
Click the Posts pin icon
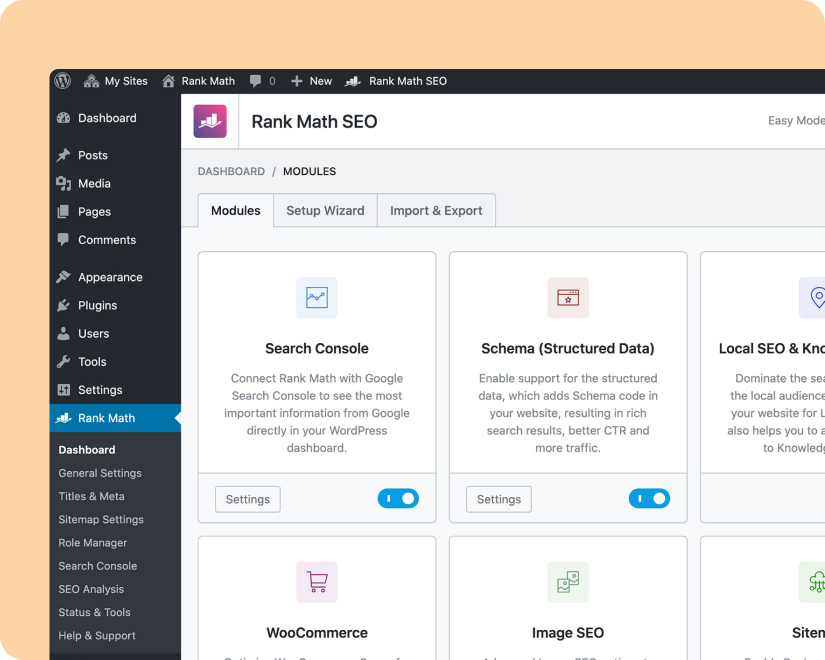(x=64, y=155)
